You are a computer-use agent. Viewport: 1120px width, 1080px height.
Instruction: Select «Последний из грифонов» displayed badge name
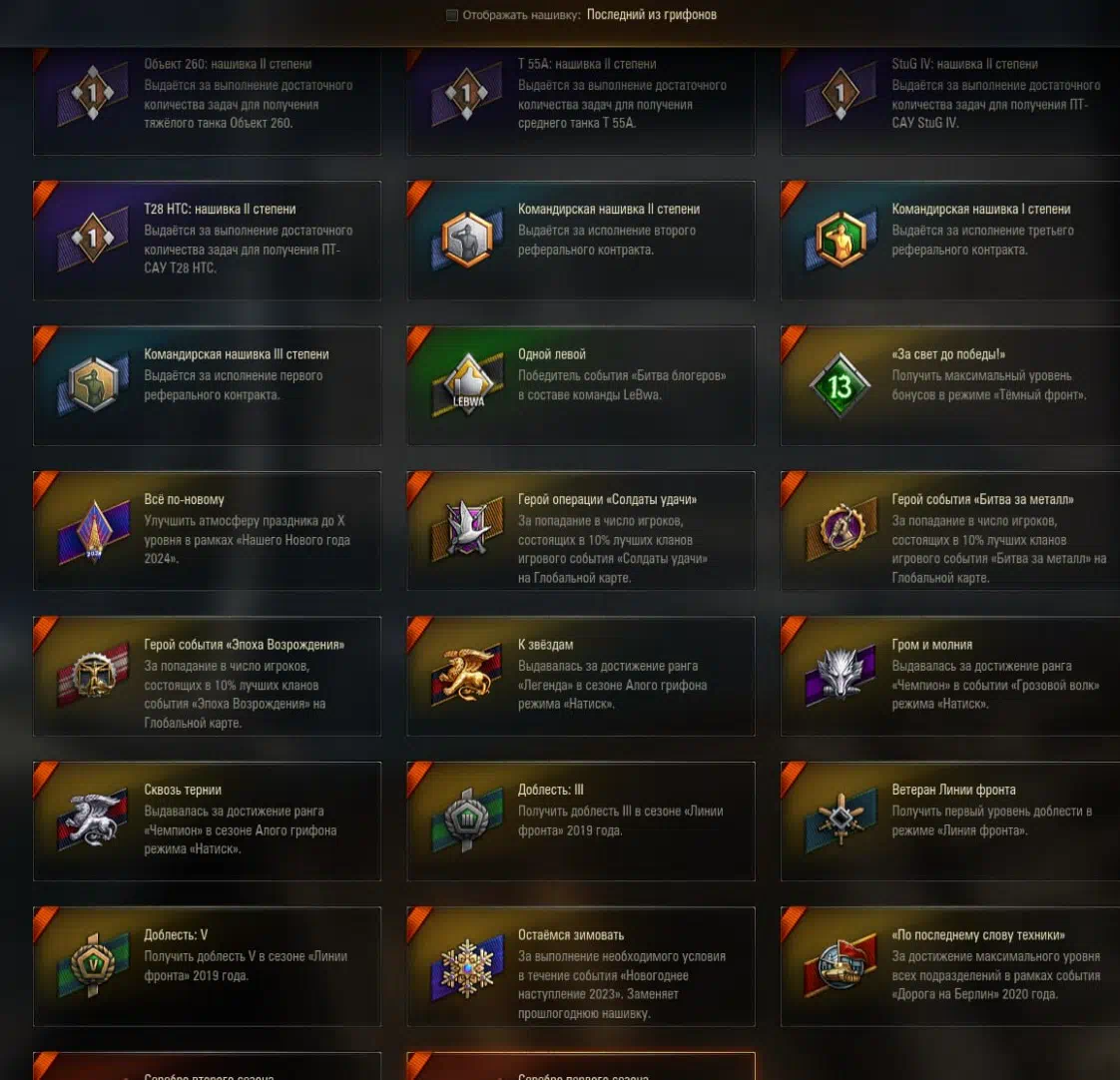652,14
